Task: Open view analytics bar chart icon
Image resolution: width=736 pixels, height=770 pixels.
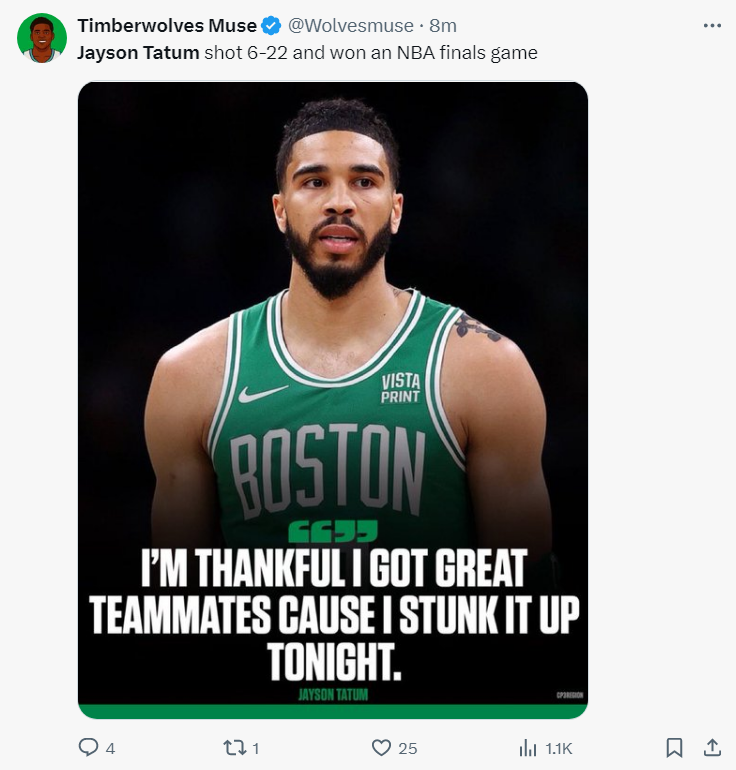Action: pos(527,747)
